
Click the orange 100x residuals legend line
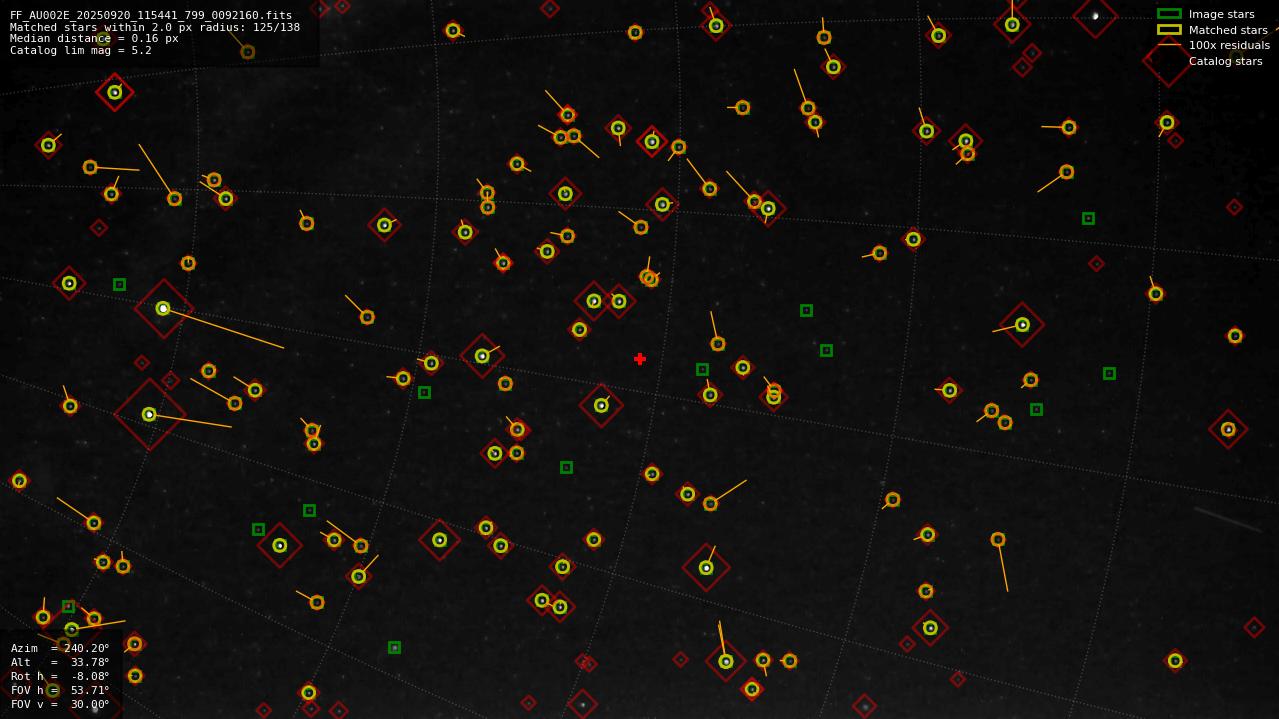[1168, 45]
